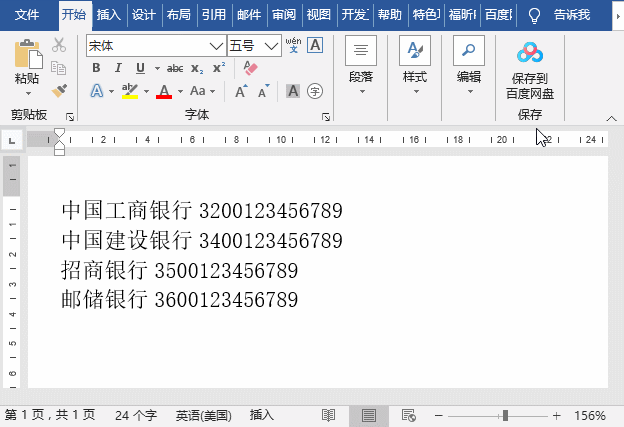Toggle Underline formatting
This screenshot has height=427, width=624.
pos(140,68)
